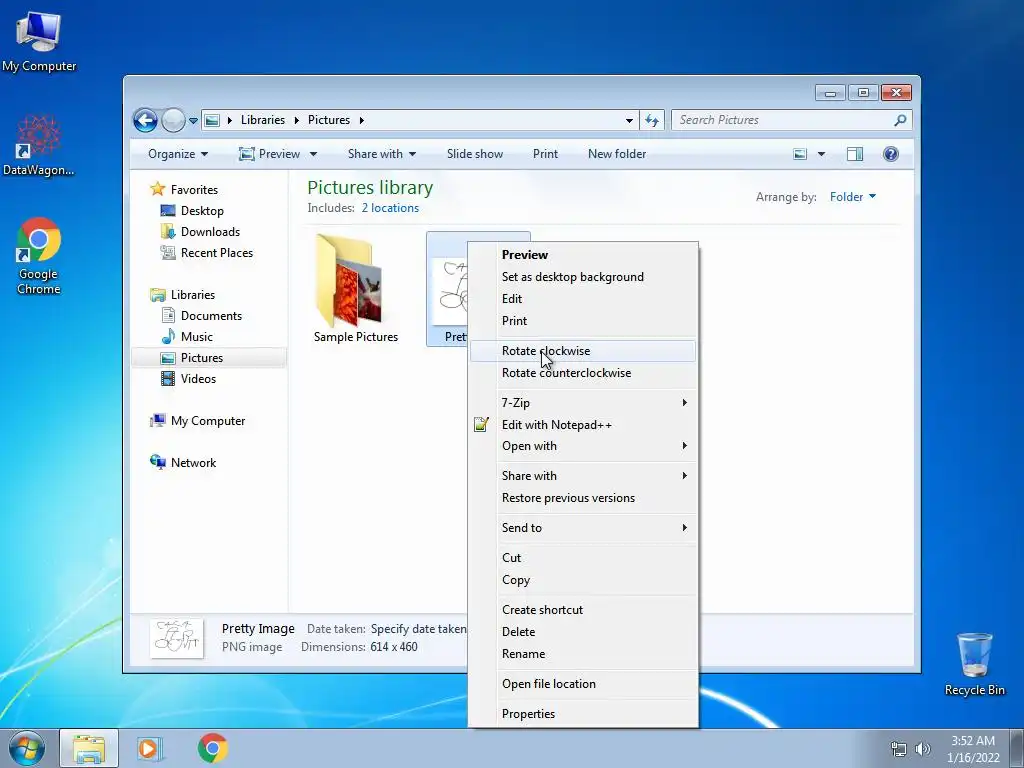Expand Share with in context menu
Screen dimensions: 1024x768
tap(583, 475)
